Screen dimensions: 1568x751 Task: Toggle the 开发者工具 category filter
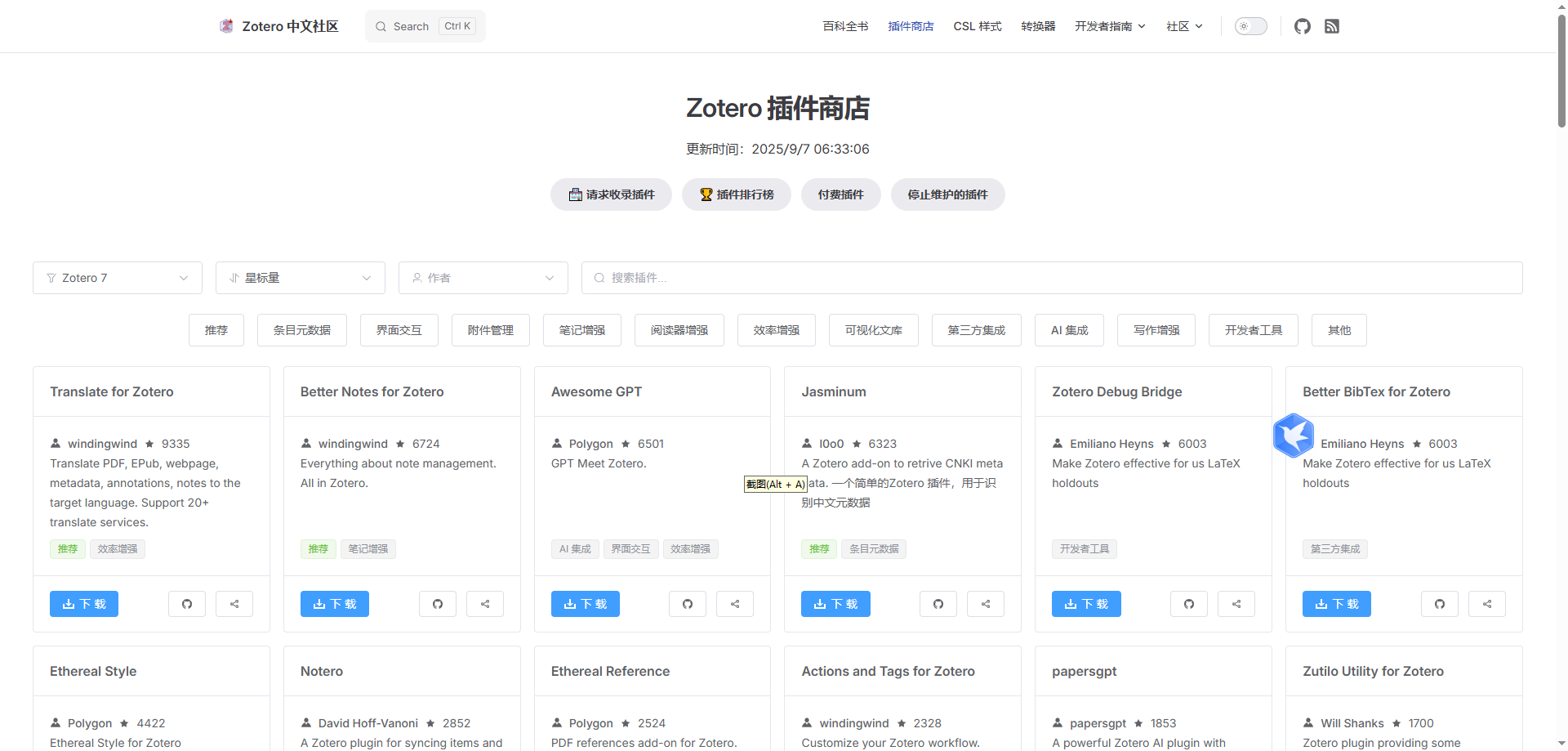(x=1254, y=330)
